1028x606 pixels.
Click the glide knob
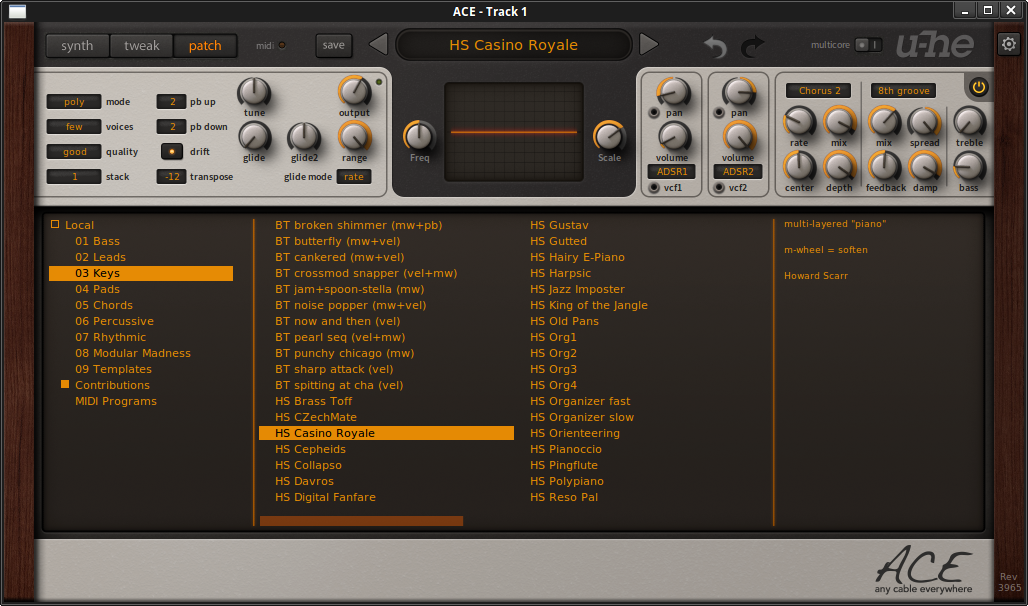click(254, 137)
